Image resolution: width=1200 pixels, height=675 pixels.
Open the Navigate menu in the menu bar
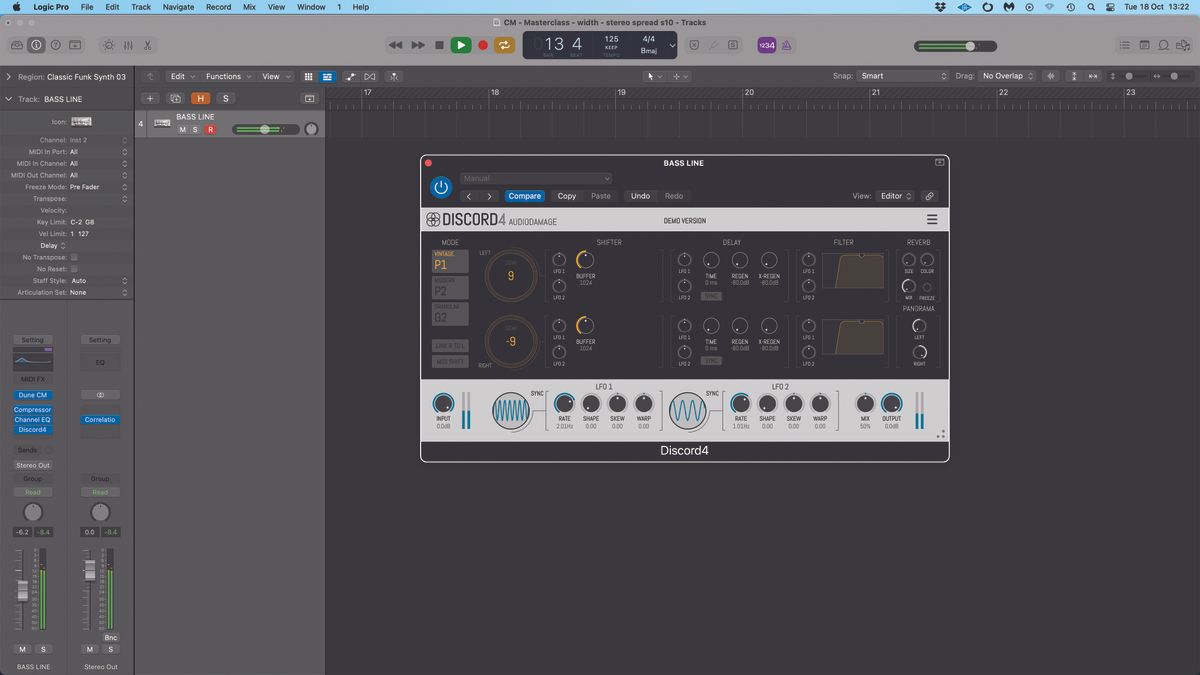point(177,7)
